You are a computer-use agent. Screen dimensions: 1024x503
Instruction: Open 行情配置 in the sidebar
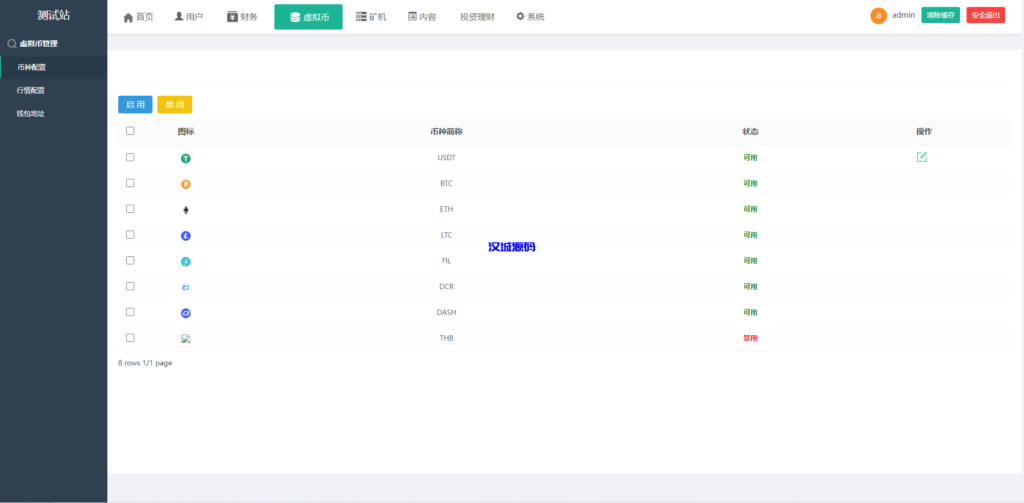31,90
